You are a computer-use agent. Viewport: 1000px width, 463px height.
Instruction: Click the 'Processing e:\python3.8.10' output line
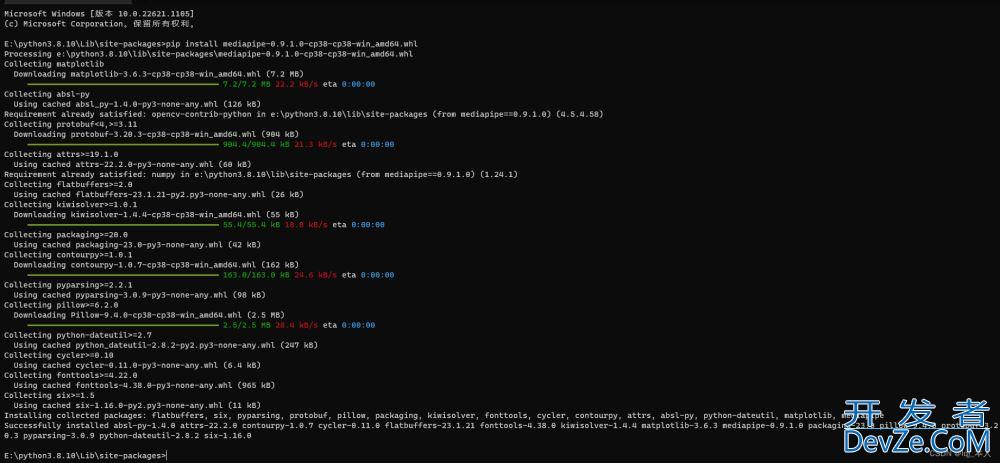pyautogui.click(x=208, y=54)
